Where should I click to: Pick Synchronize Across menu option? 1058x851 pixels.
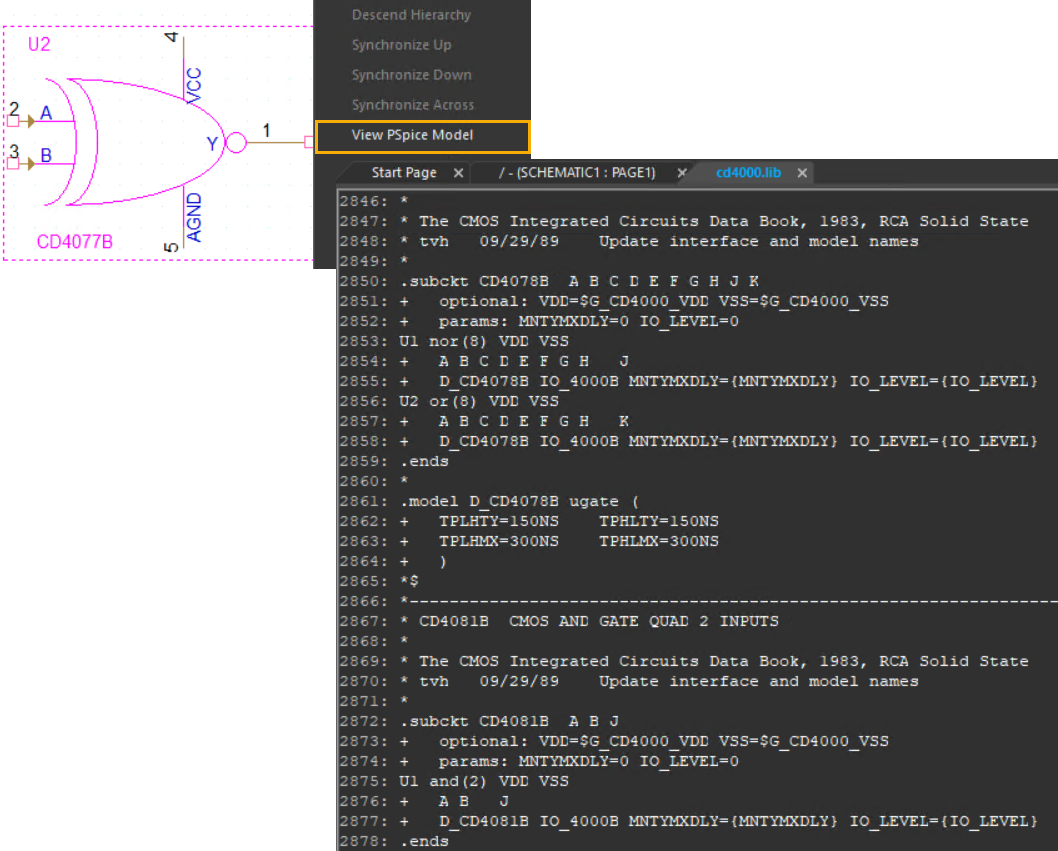coord(413,105)
